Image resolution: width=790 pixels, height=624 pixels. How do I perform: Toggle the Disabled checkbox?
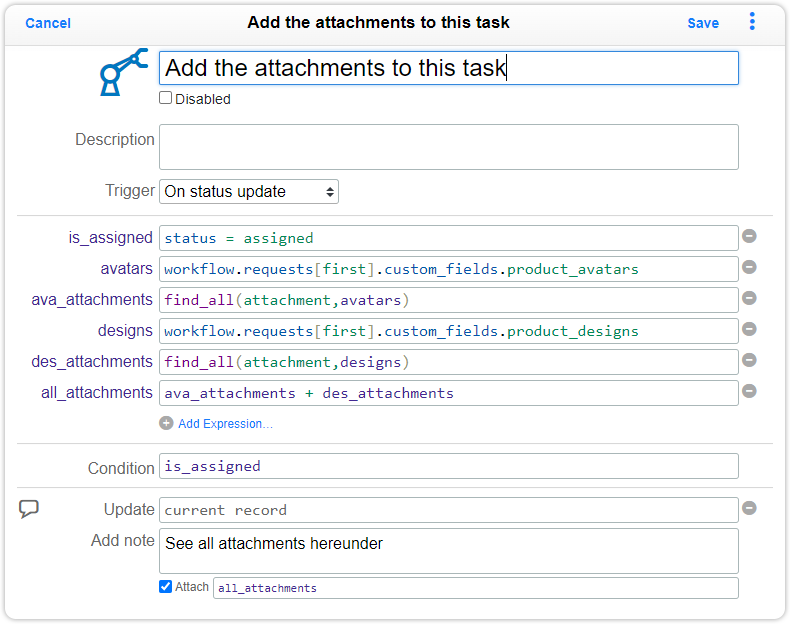[x=165, y=98]
